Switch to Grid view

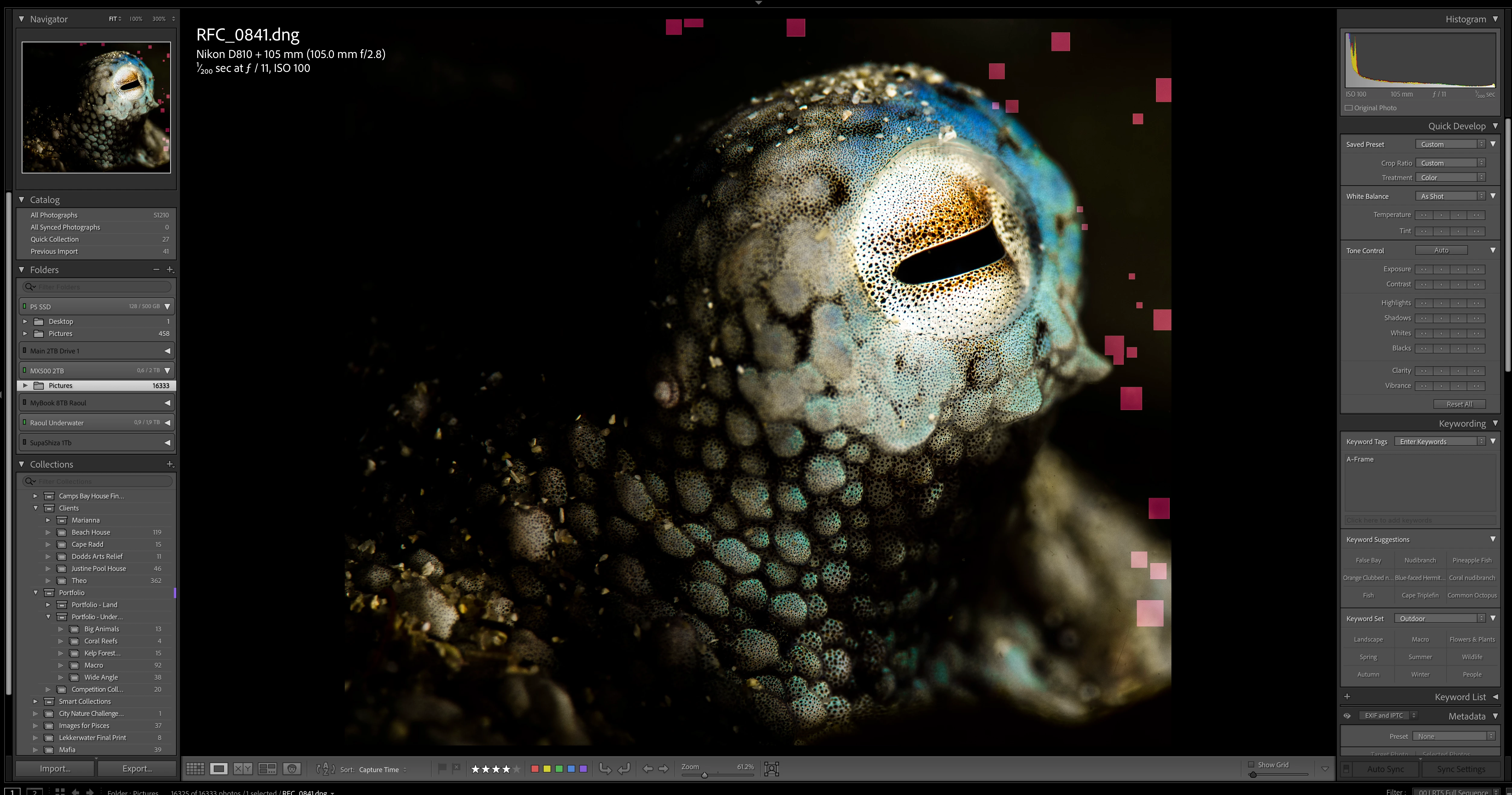(x=195, y=769)
